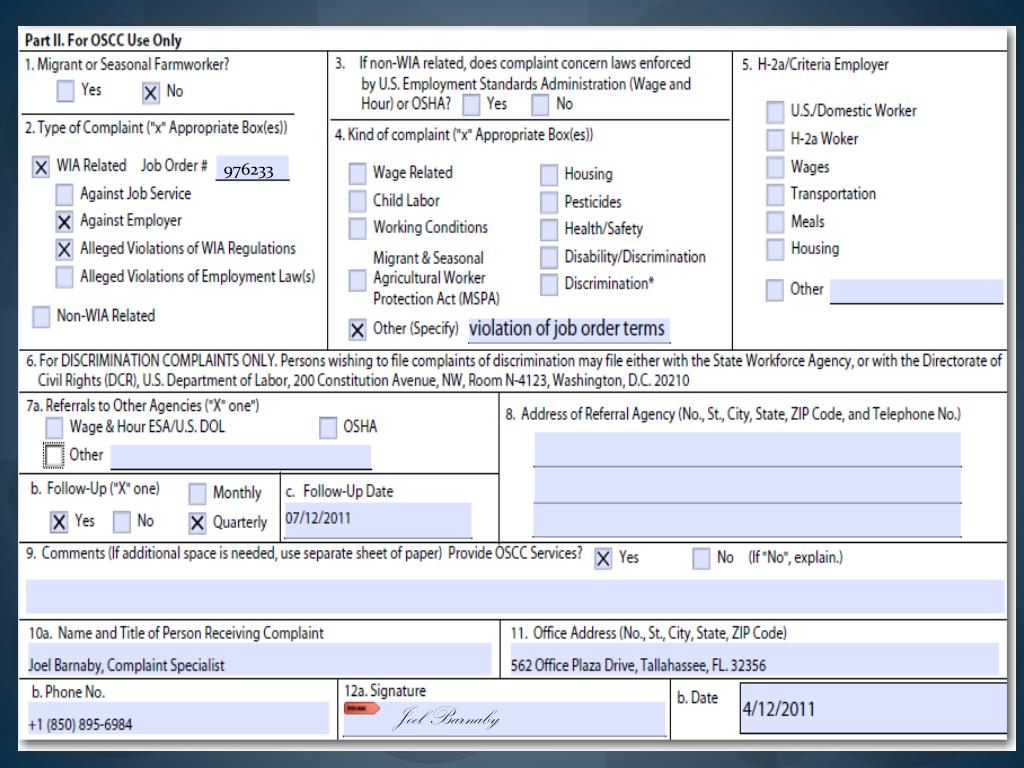Click the Other text field in section 5

916,291
